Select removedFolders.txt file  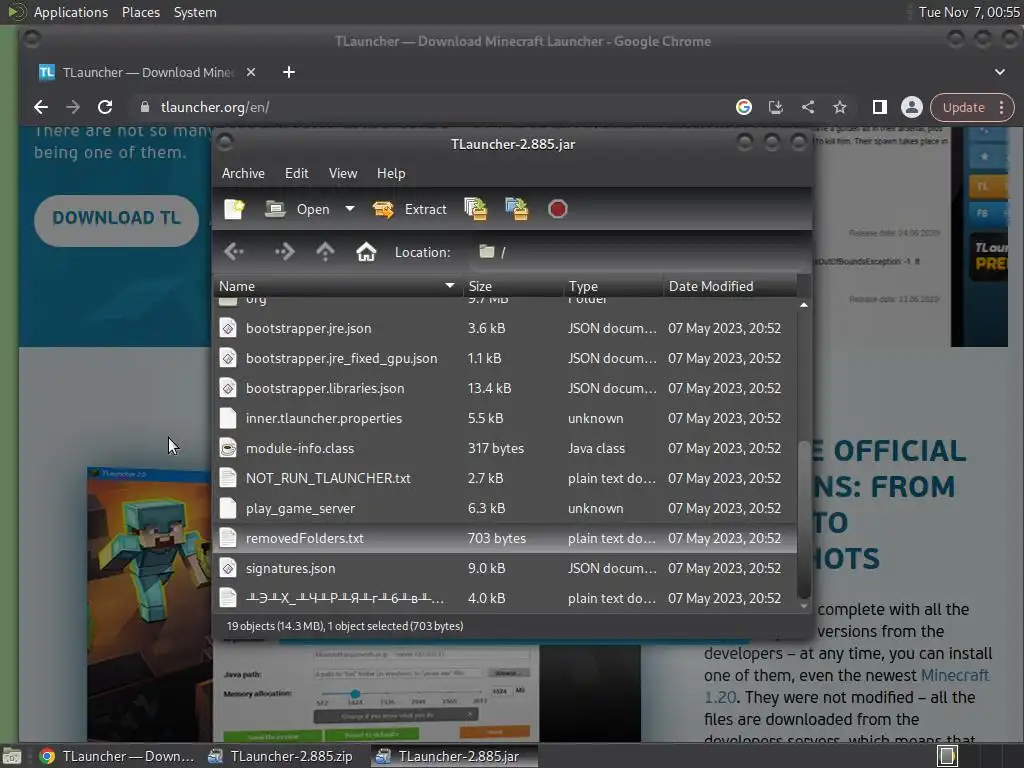click(x=505, y=538)
